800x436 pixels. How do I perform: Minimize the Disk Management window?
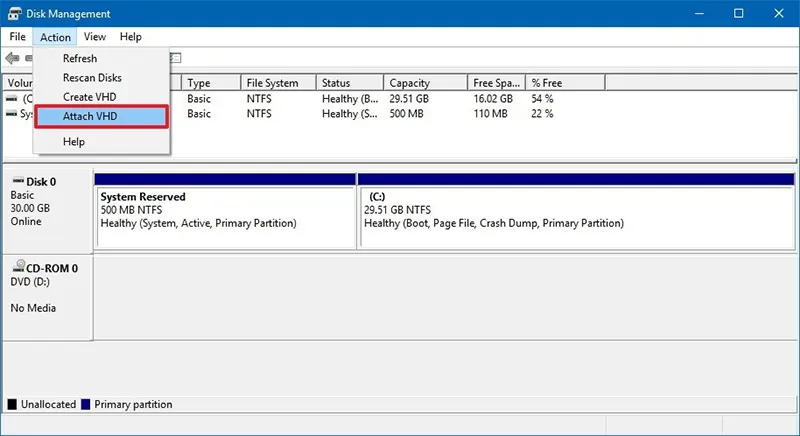(699, 13)
